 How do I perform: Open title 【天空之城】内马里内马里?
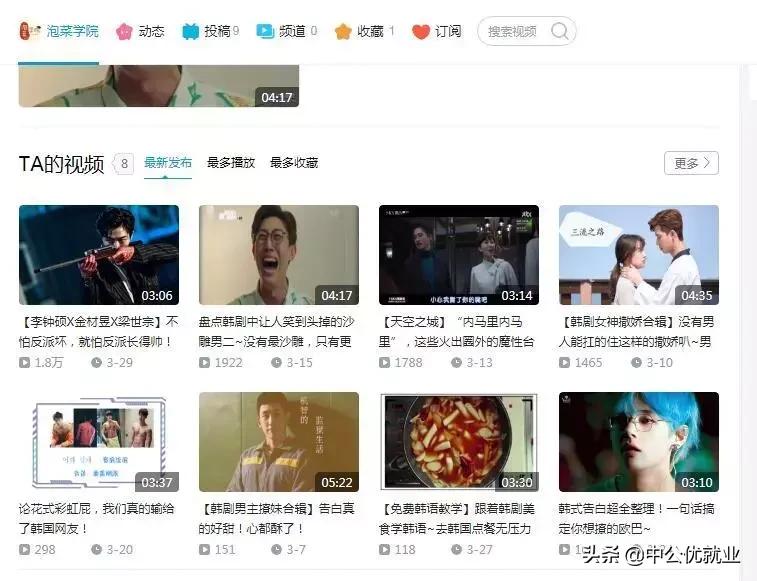click(x=457, y=332)
